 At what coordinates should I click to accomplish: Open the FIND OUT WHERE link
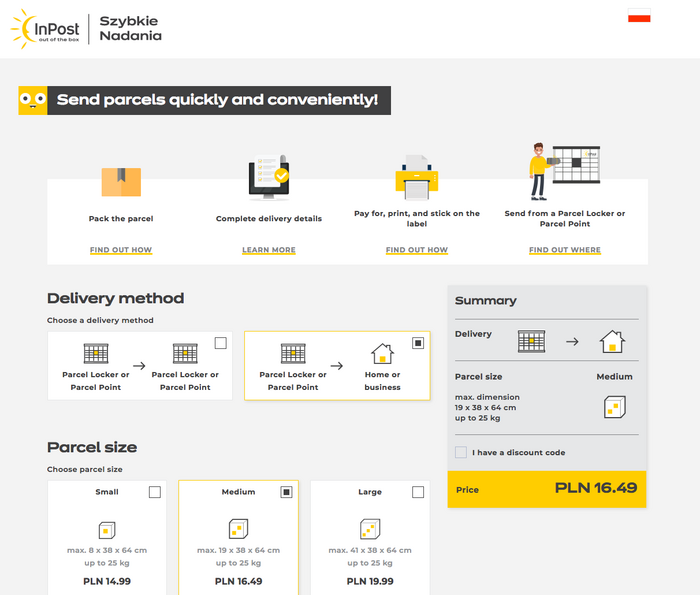click(x=565, y=250)
